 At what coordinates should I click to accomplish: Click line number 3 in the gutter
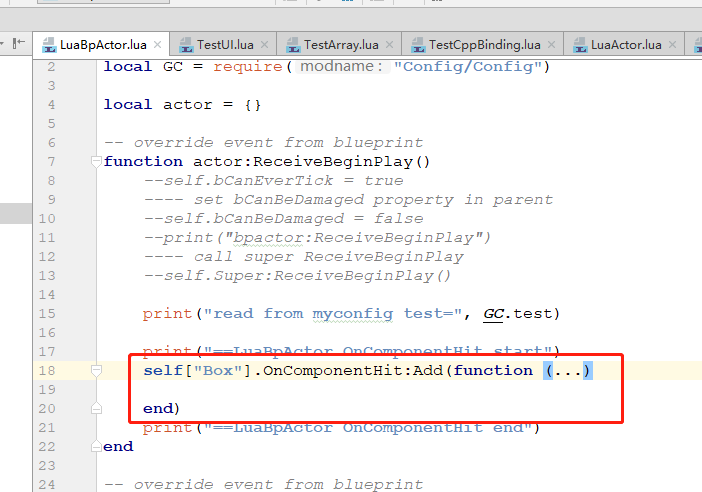pos(51,86)
